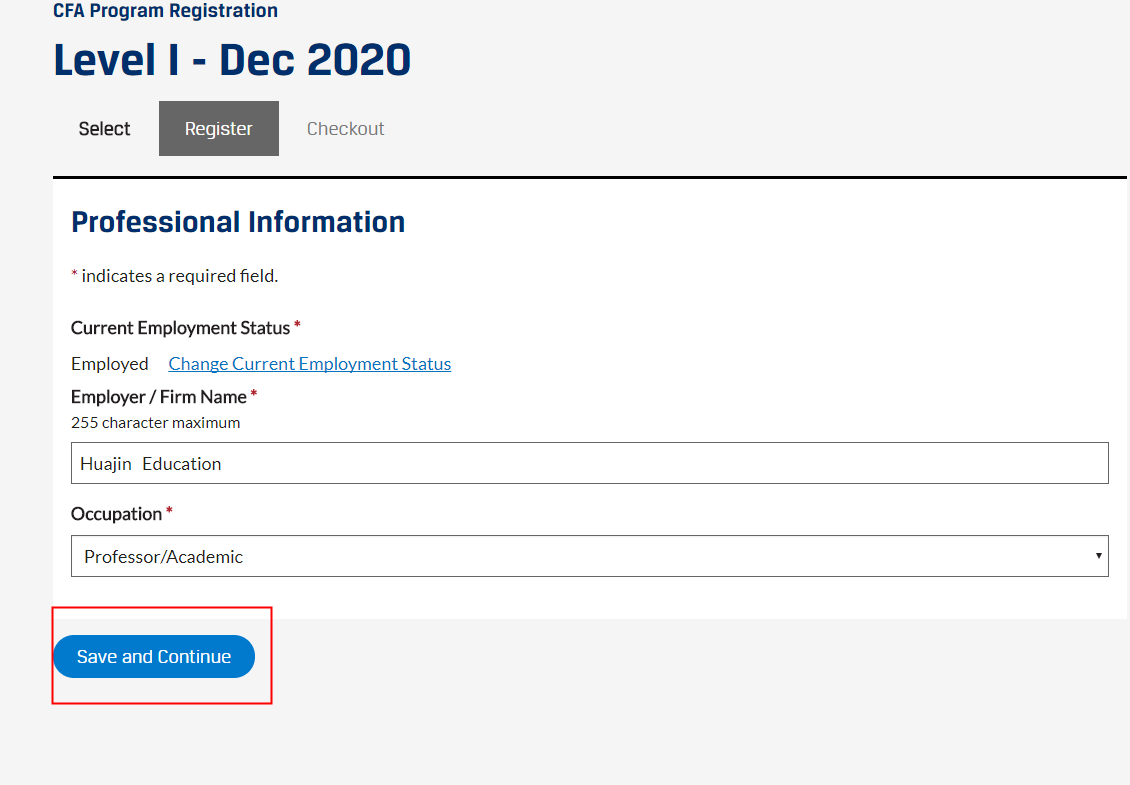Click the 'indicates a required field' note
This screenshot has height=785, width=1130.
pos(174,276)
